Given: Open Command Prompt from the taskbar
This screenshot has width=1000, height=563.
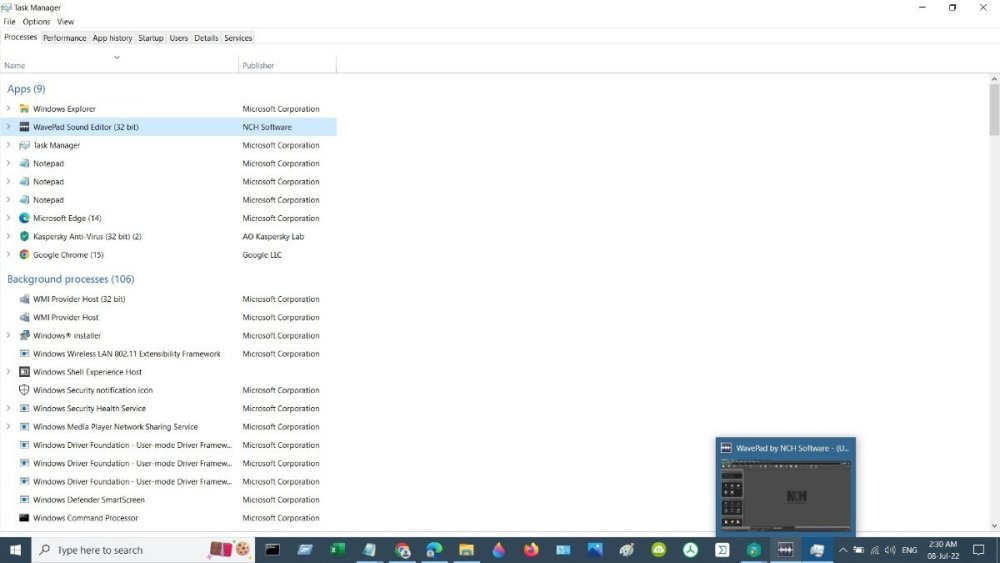Looking at the screenshot, I should click(272, 550).
